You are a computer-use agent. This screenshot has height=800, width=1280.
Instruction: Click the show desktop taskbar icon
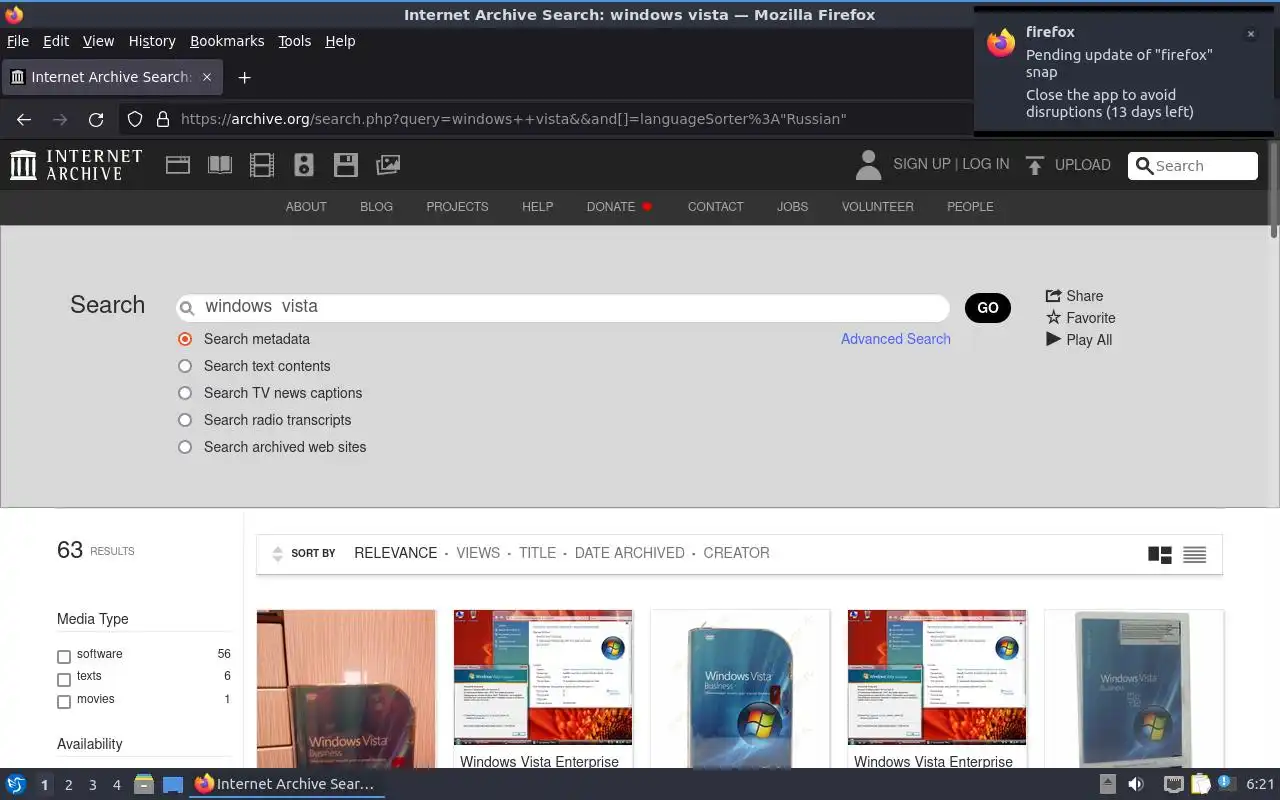click(x=173, y=784)
